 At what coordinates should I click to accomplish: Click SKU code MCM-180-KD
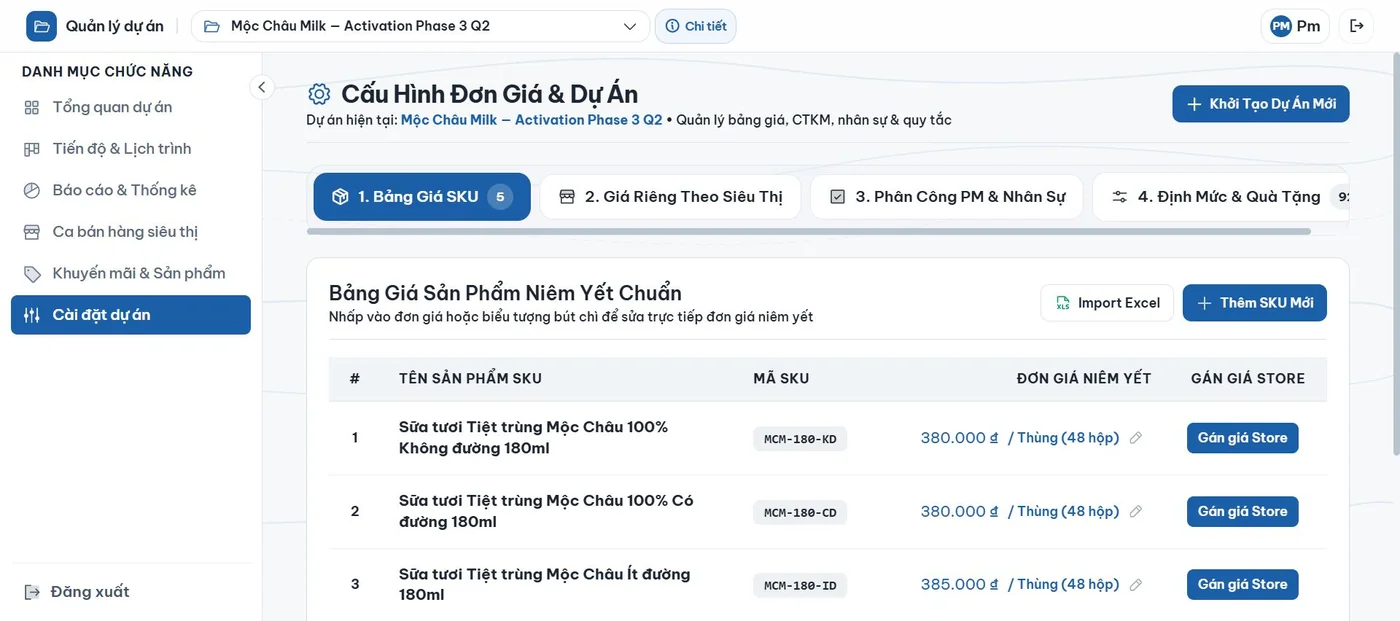click(800, 439)
